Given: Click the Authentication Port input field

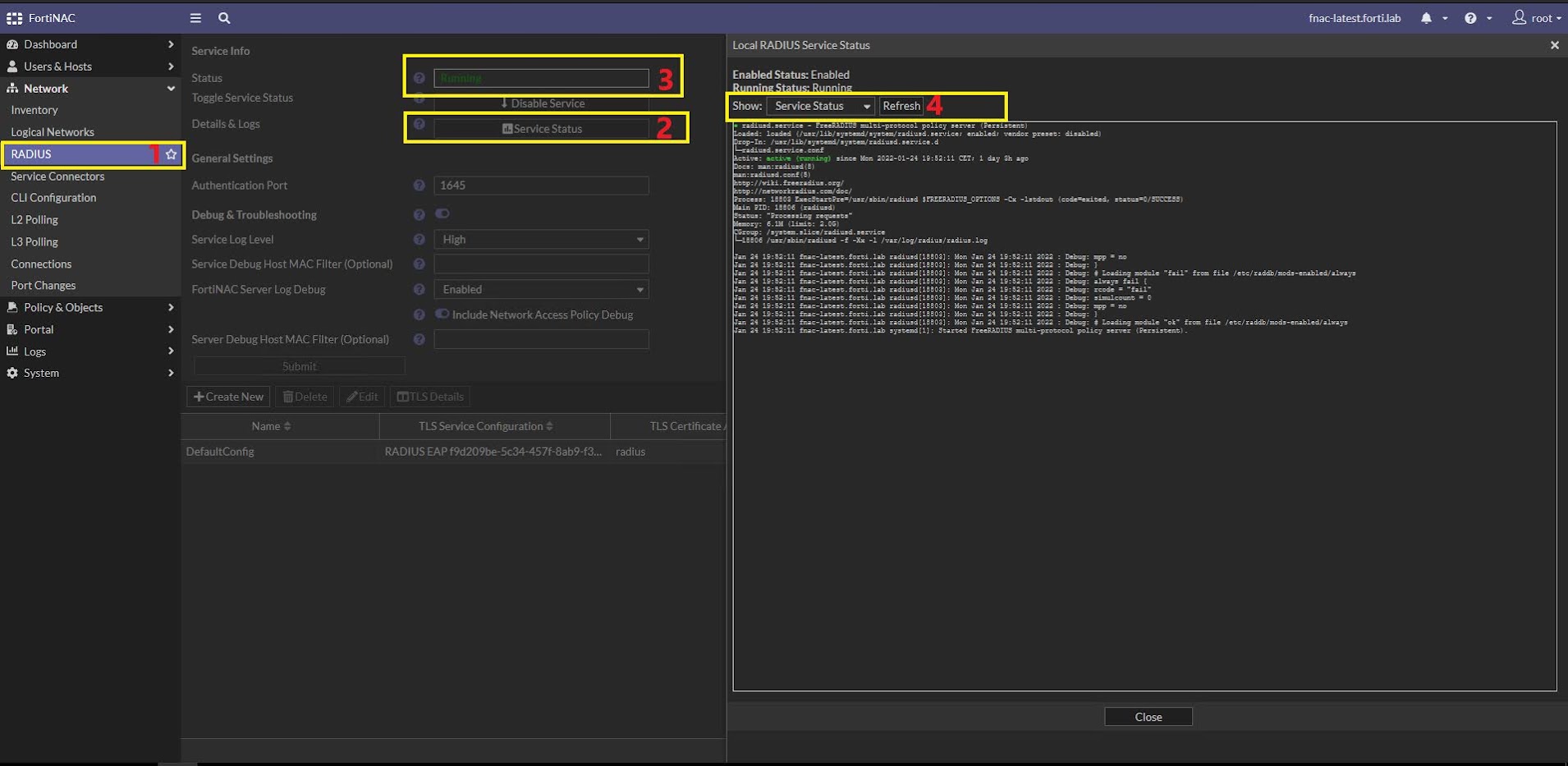Looking at the screenshot, I should tap(541, 186).
